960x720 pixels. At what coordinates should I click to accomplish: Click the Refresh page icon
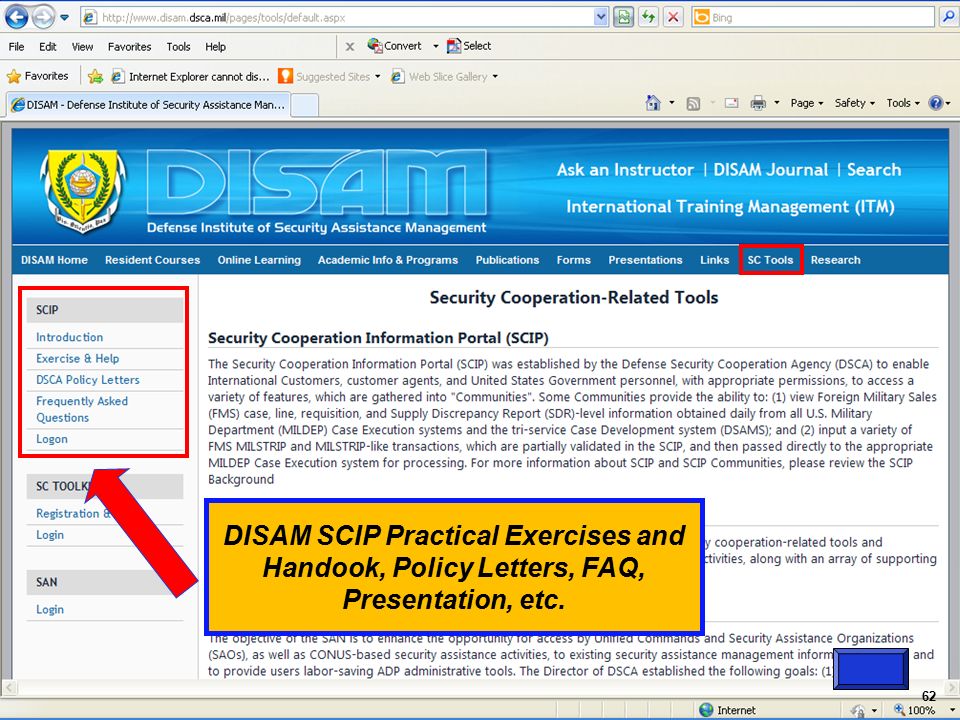pyautogui.click(x=648, y=17)
